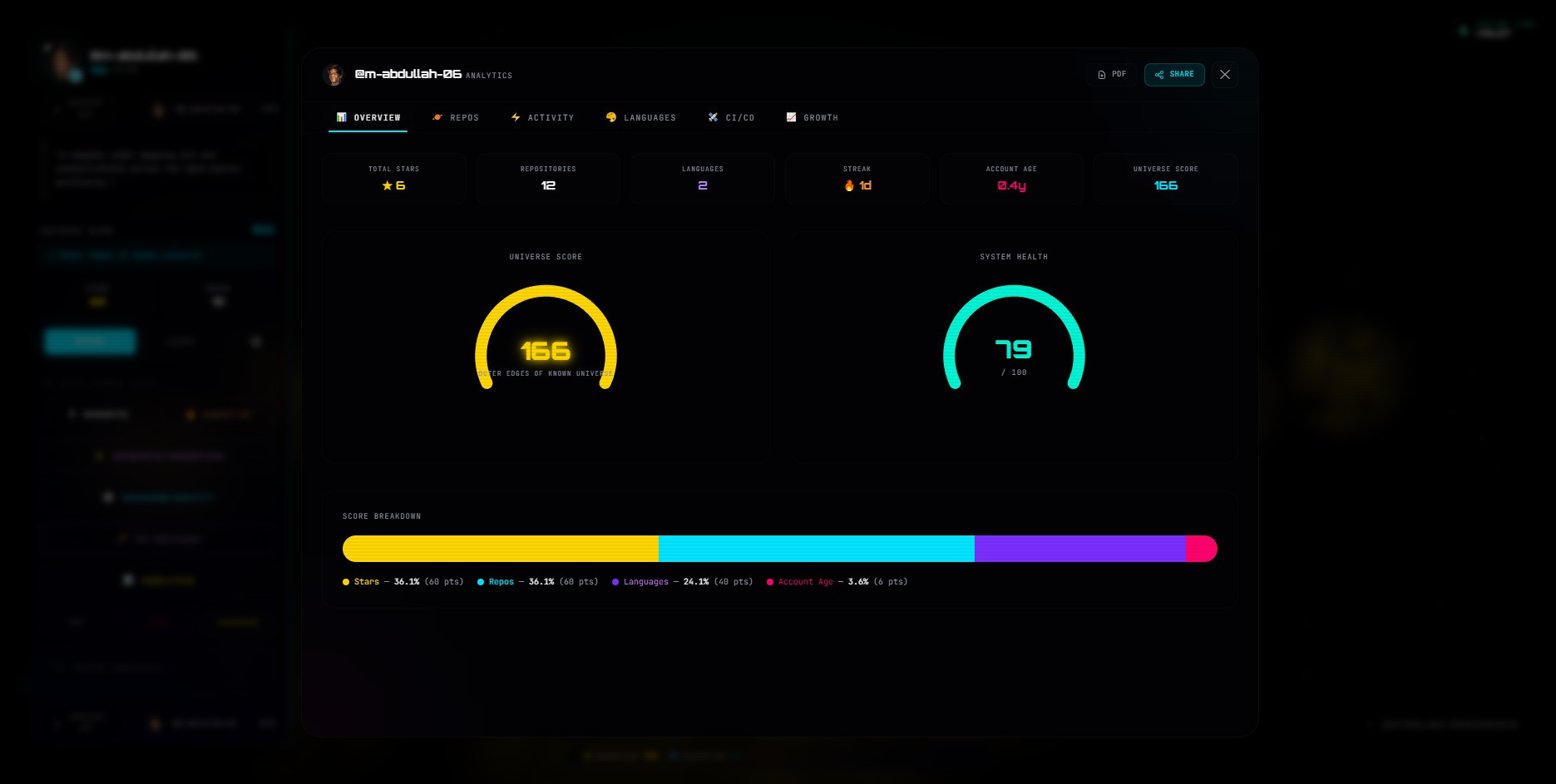Select the Activity tab
This screenshot has width=1556, height=784.
[542, 118]
